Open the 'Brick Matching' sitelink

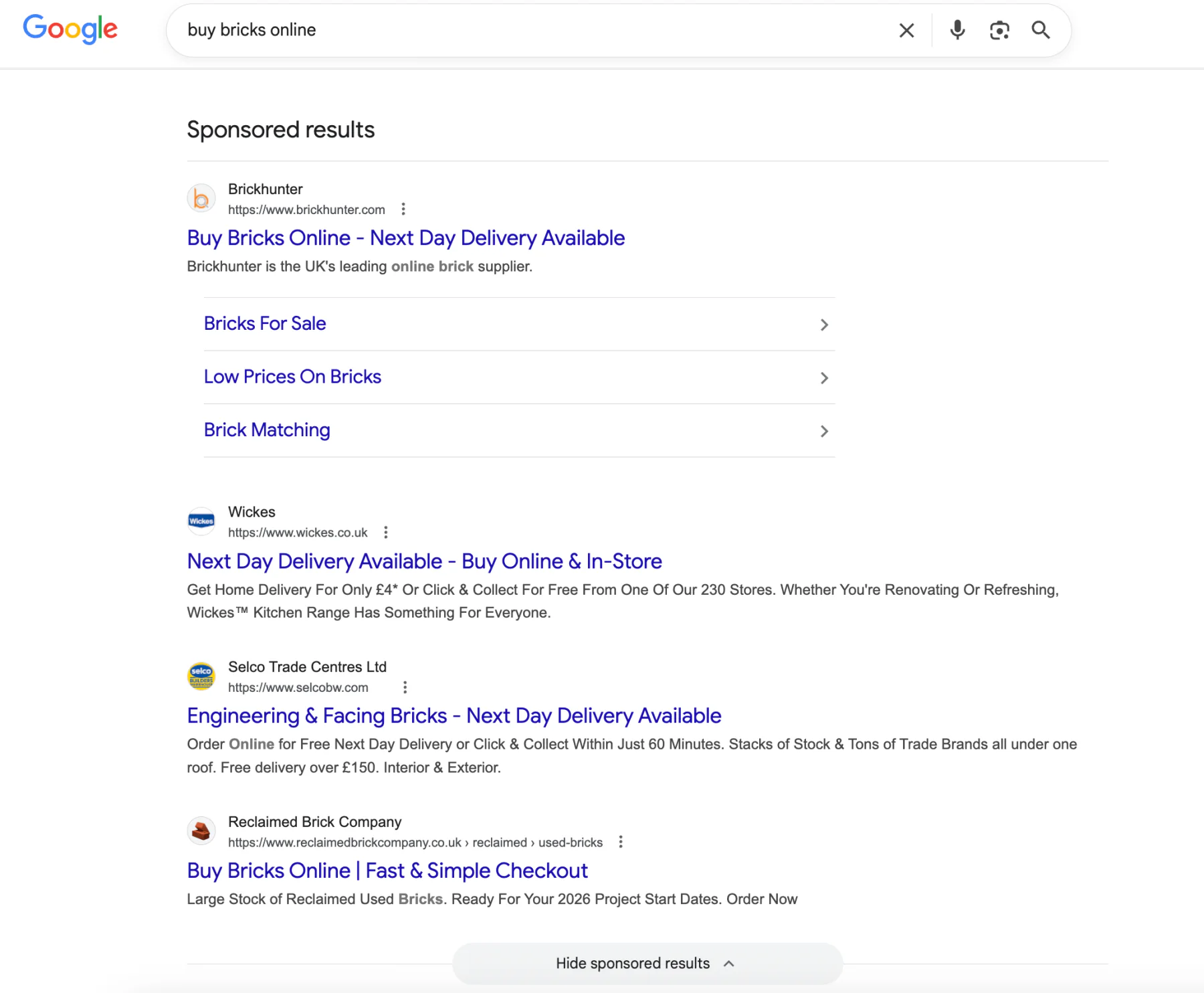point(267,430)
